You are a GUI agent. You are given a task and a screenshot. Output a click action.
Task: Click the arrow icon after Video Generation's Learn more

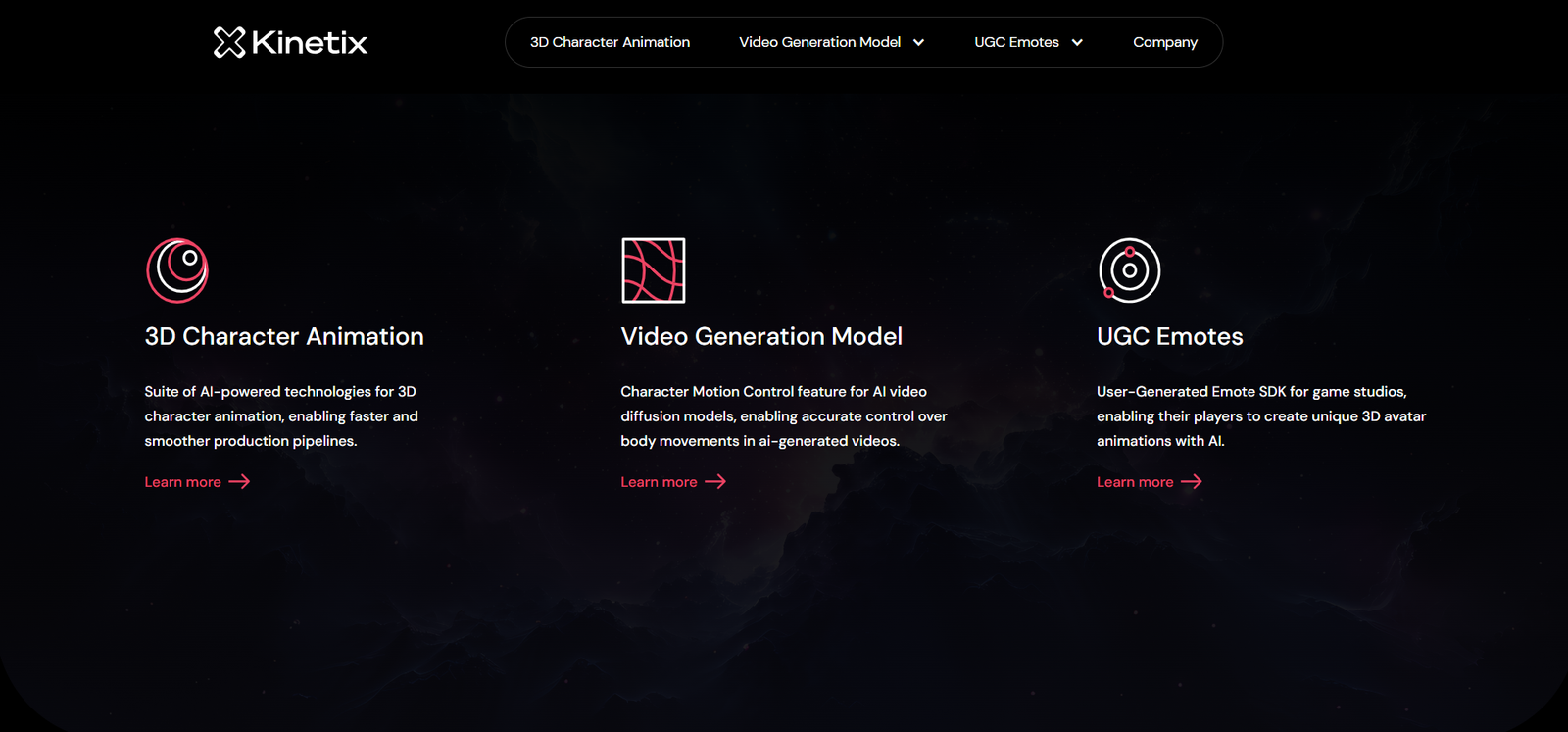[715, 482]
